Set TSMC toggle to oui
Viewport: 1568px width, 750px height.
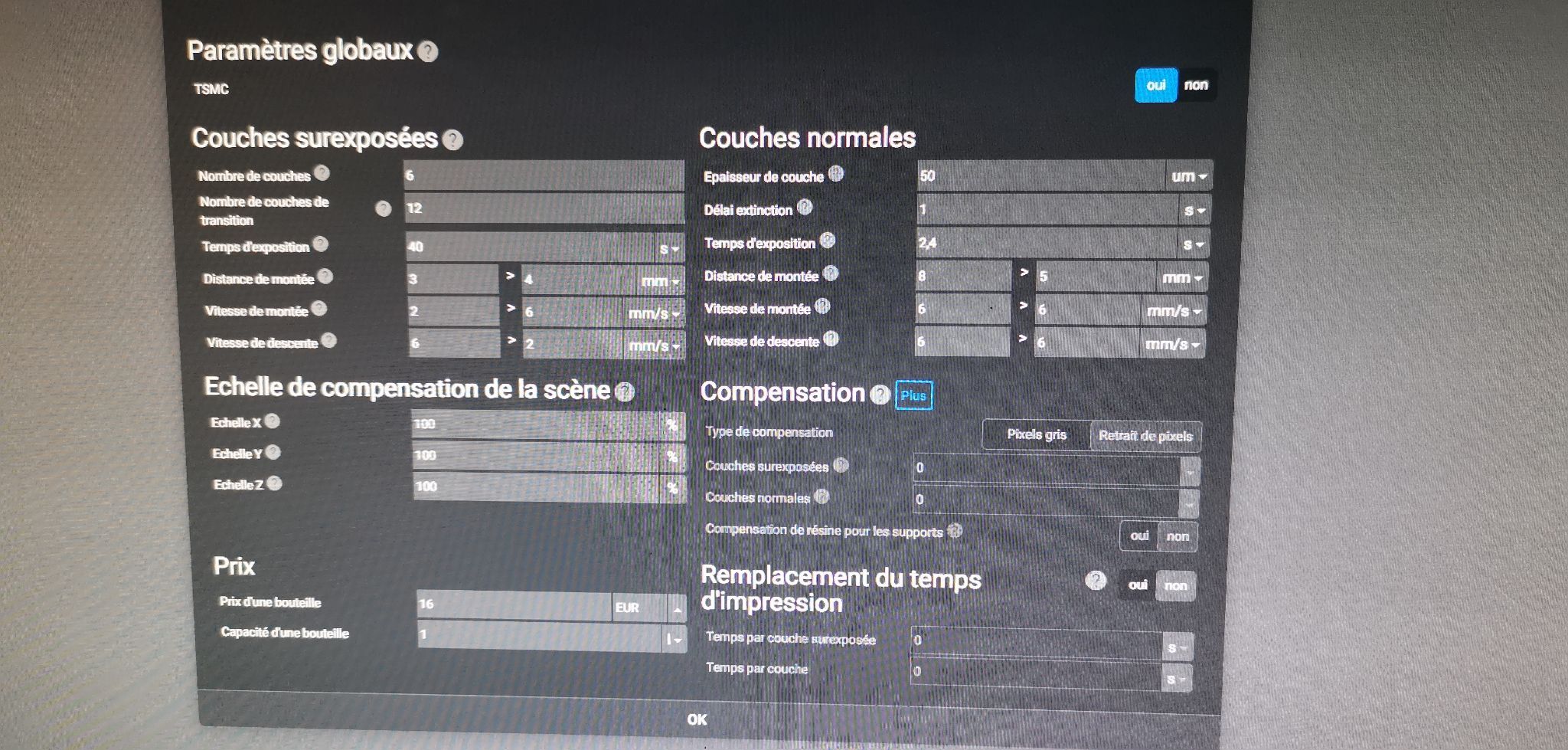(x=1156, y=85)
